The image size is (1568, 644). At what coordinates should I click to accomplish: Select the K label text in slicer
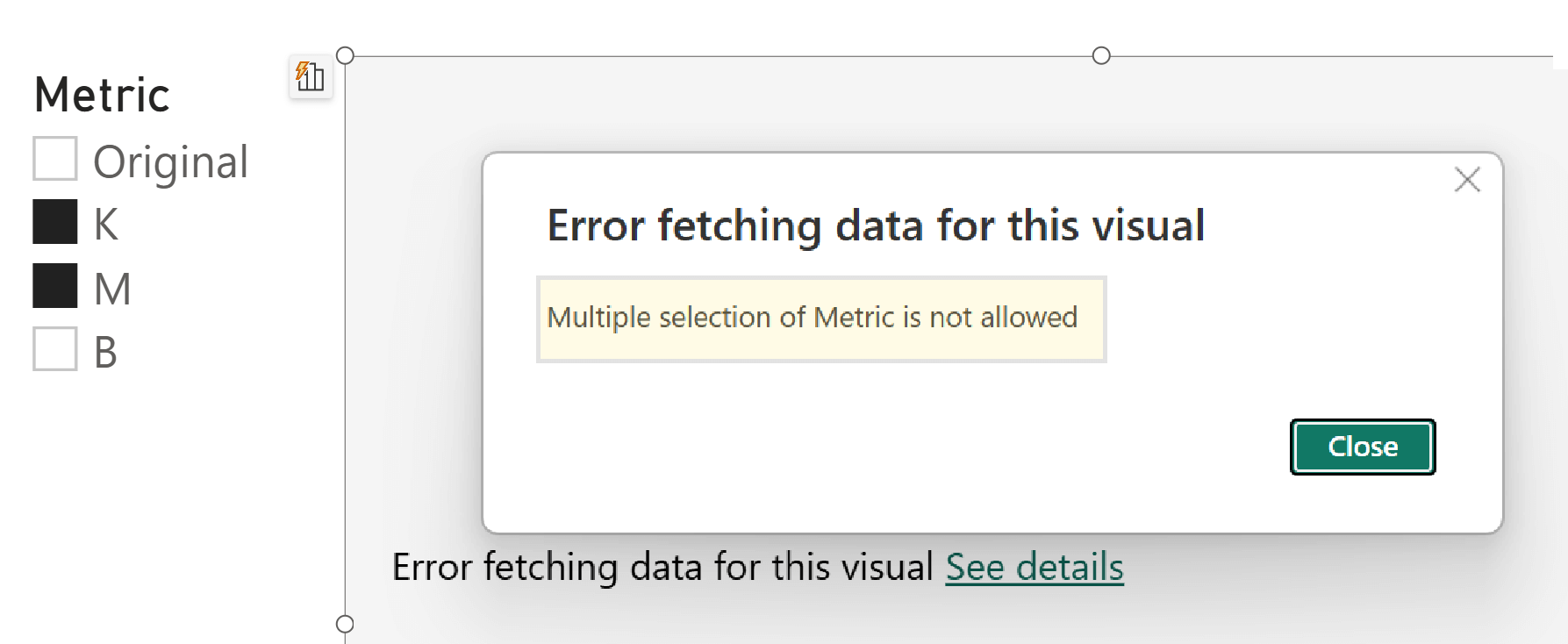[x=106, y=224]
